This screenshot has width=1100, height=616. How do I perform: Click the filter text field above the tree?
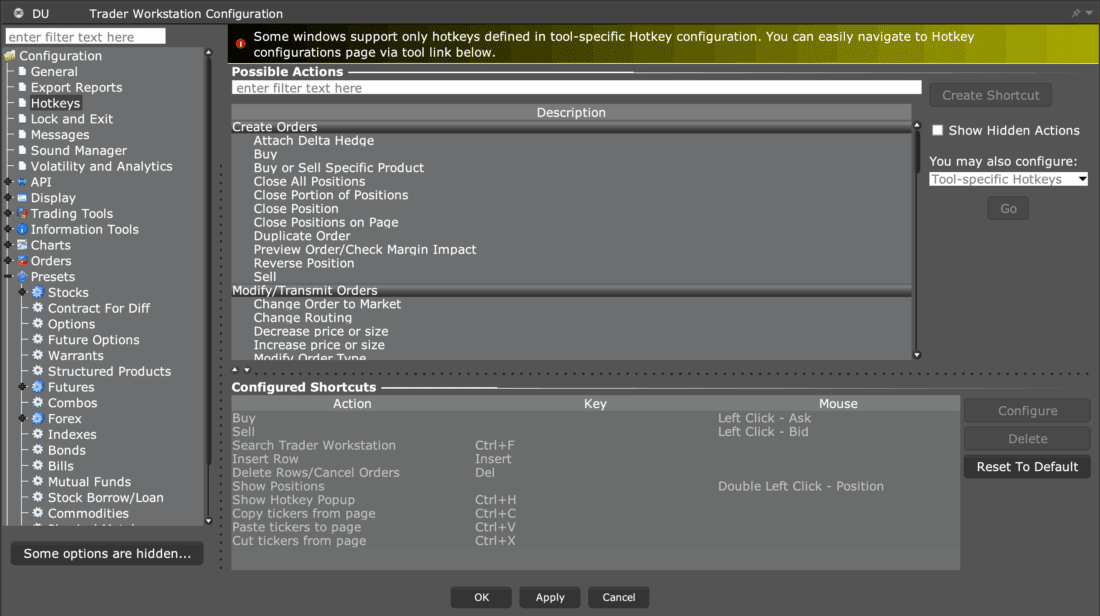pyautogui.click(x=85, y=35)
